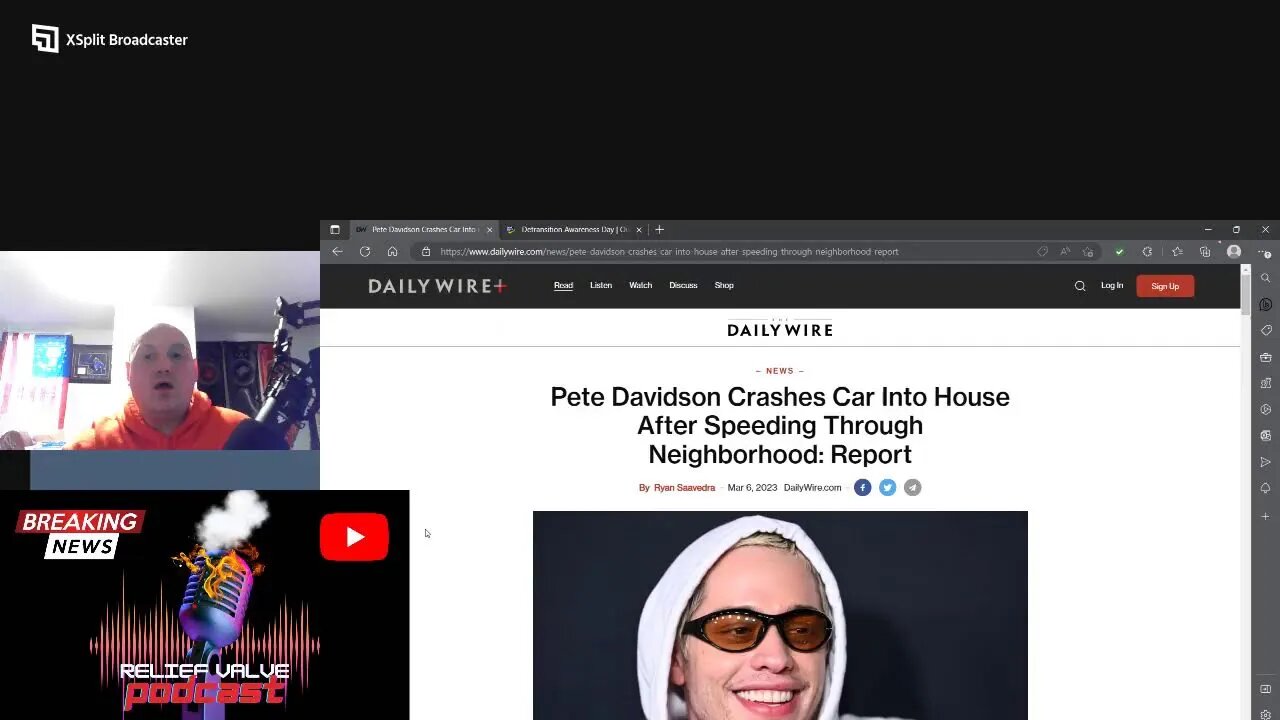The width and height of the screenshot is (1280, 720).
Task: Start Read Aloud from address bar
Action: click(x=1065, y=252)
